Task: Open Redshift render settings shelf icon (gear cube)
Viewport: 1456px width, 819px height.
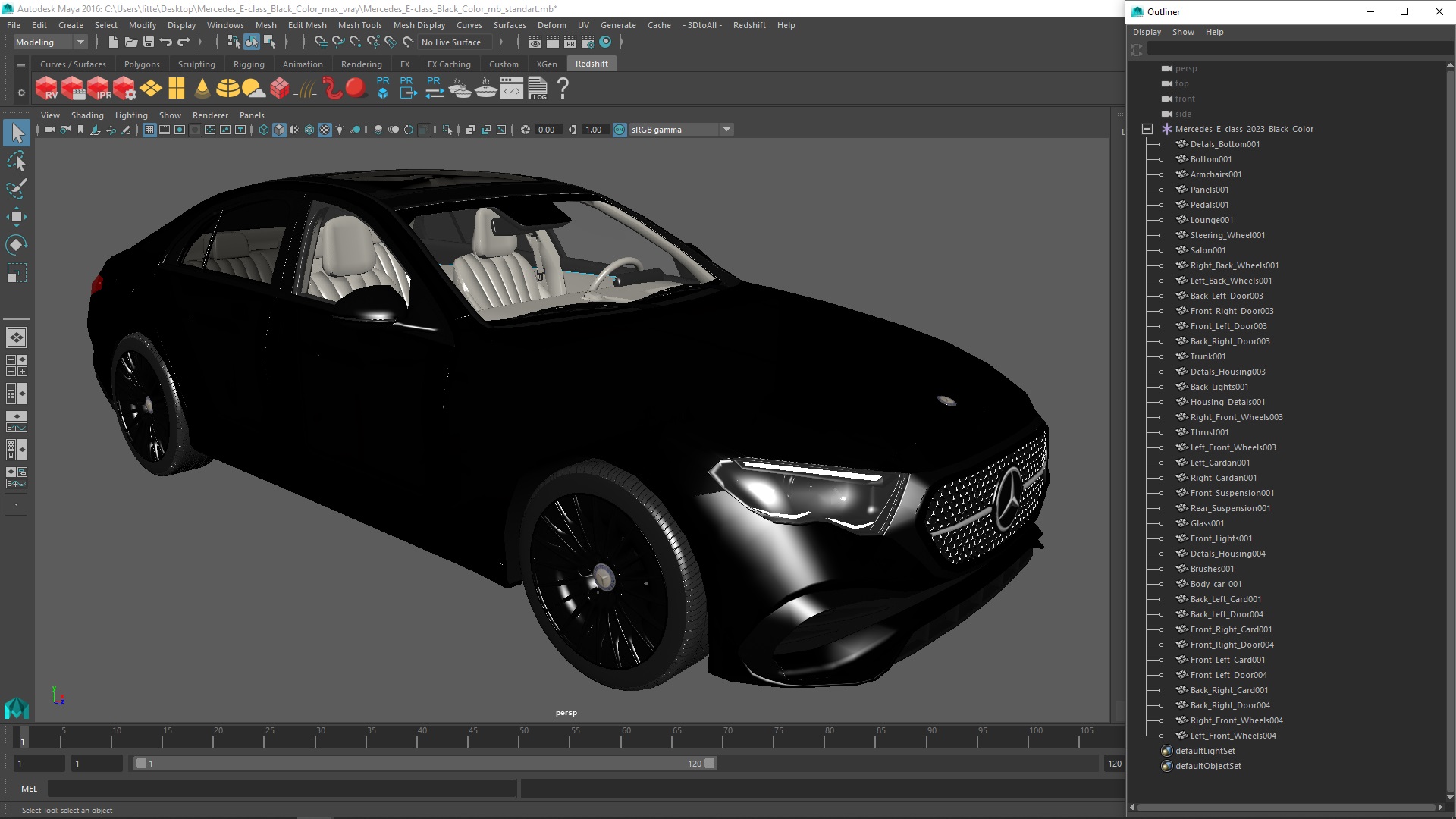Action: point(124,89)
